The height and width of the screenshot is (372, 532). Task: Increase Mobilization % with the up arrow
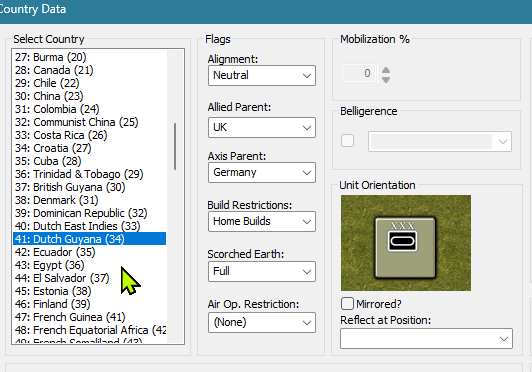pyautogui.click(x=386, y=70)
